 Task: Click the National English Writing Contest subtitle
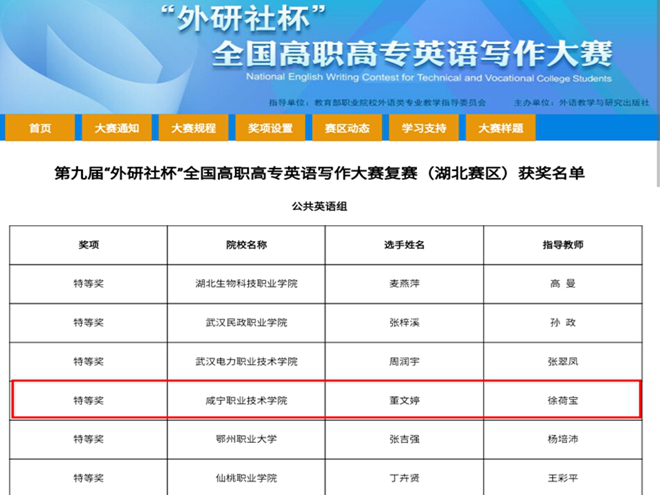coord(428,78)
